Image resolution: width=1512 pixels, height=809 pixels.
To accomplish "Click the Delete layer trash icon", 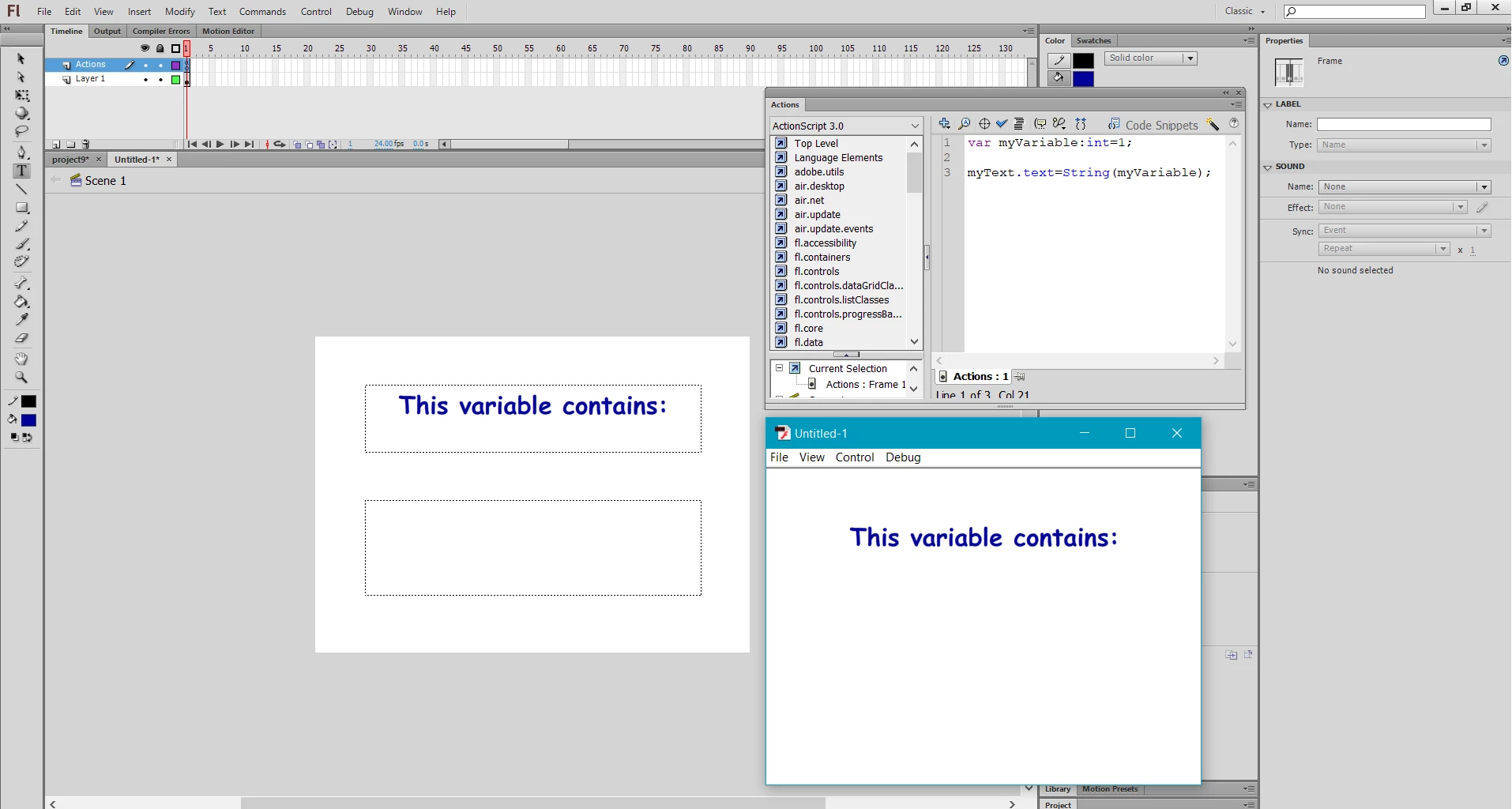I will [x=86, y=145].
